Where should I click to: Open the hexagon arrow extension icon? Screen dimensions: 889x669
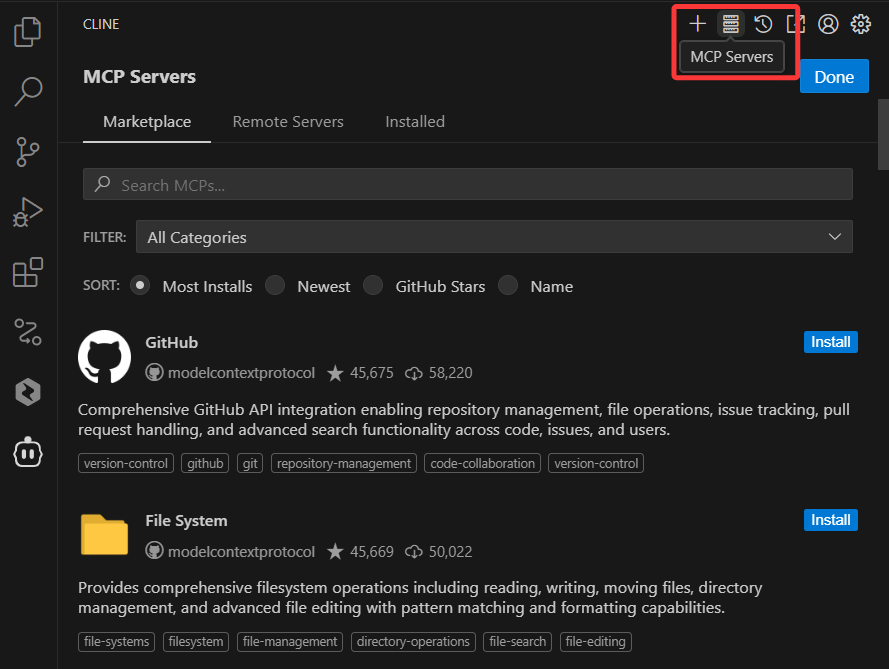[x=27, y=392]
